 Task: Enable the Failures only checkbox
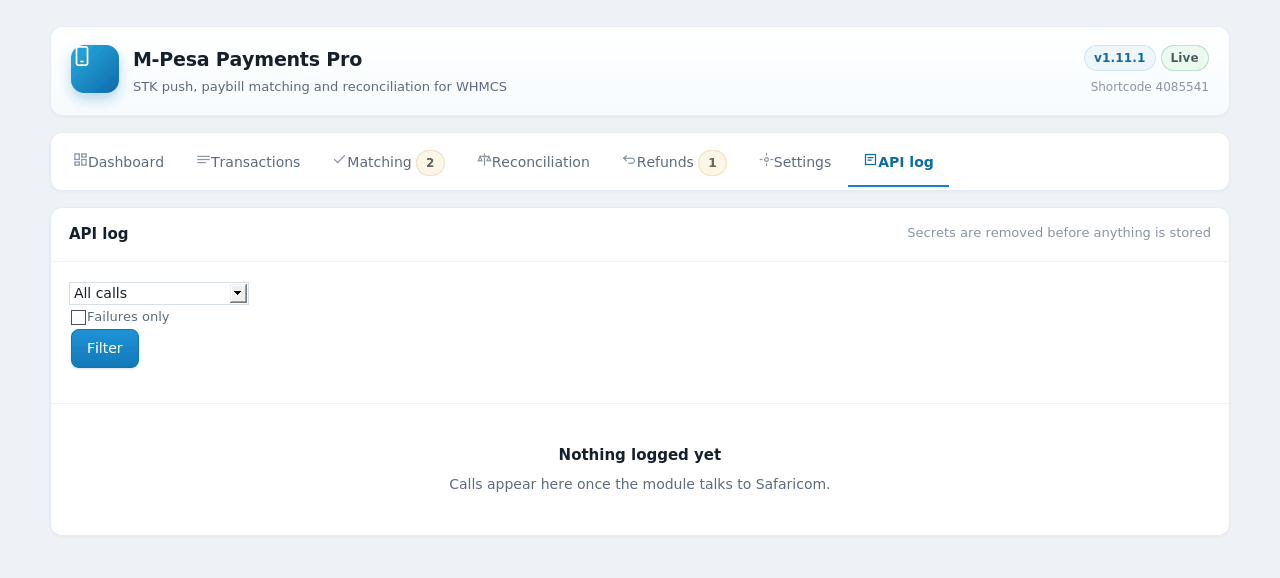(x=78, y=317)
